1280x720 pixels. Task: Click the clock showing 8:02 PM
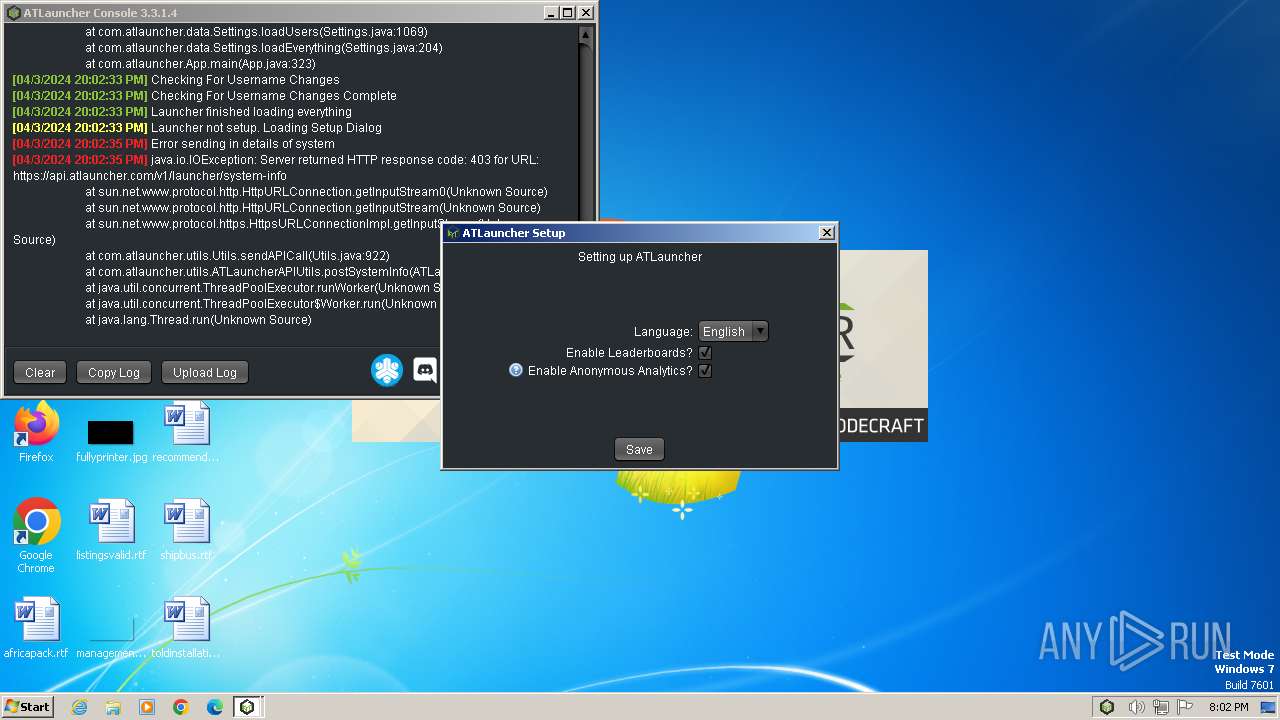pyautogui.click(x=1228, y=707)
